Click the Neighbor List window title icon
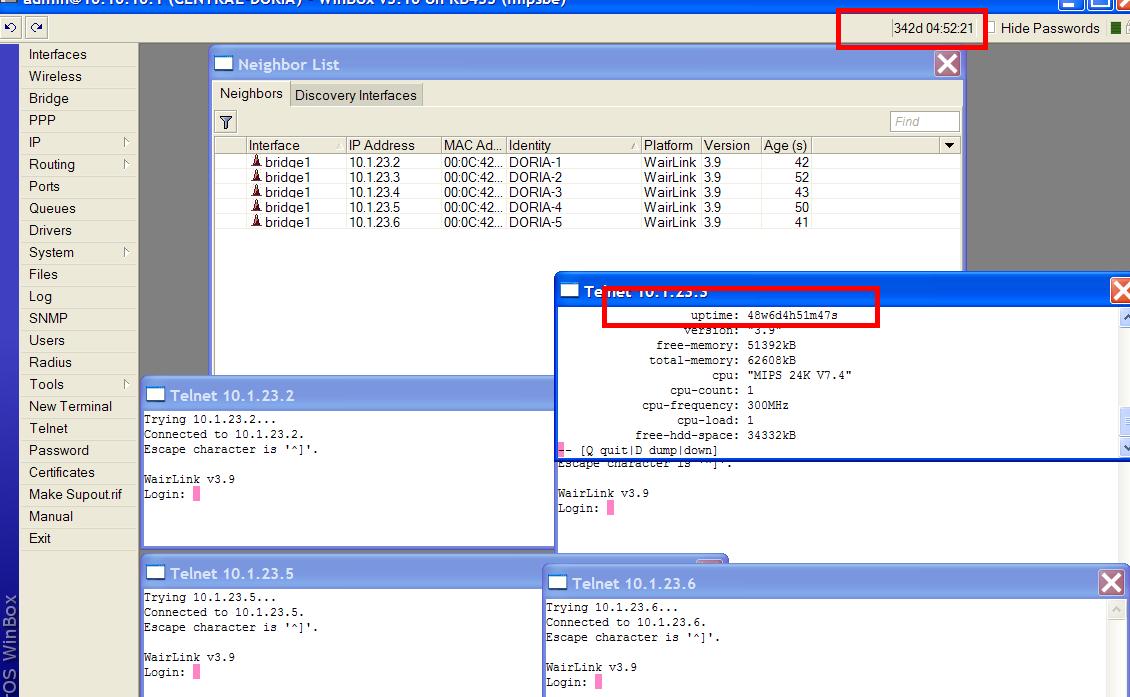 click(224, 63)
